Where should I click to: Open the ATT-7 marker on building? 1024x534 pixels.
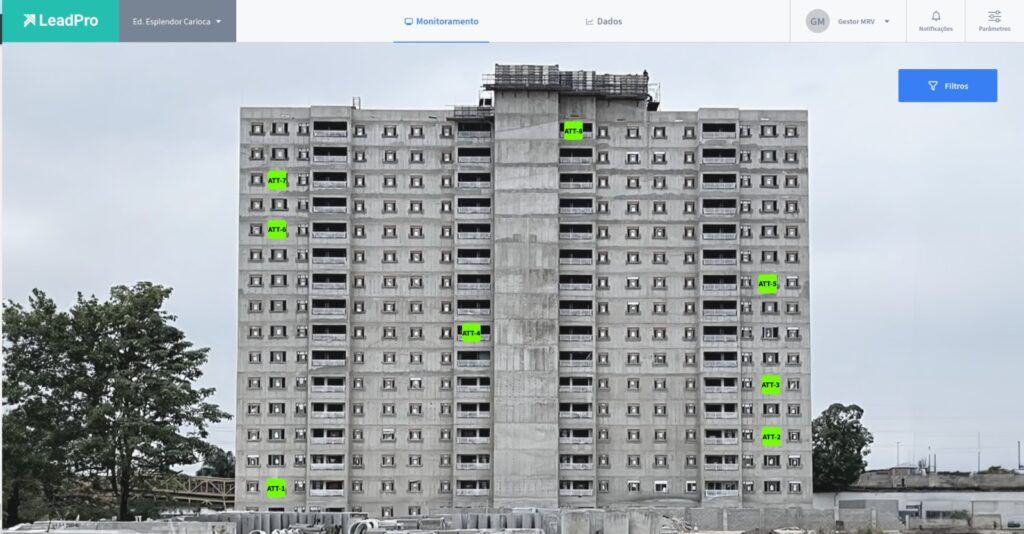pyautogui.click(x=277, y=181)
